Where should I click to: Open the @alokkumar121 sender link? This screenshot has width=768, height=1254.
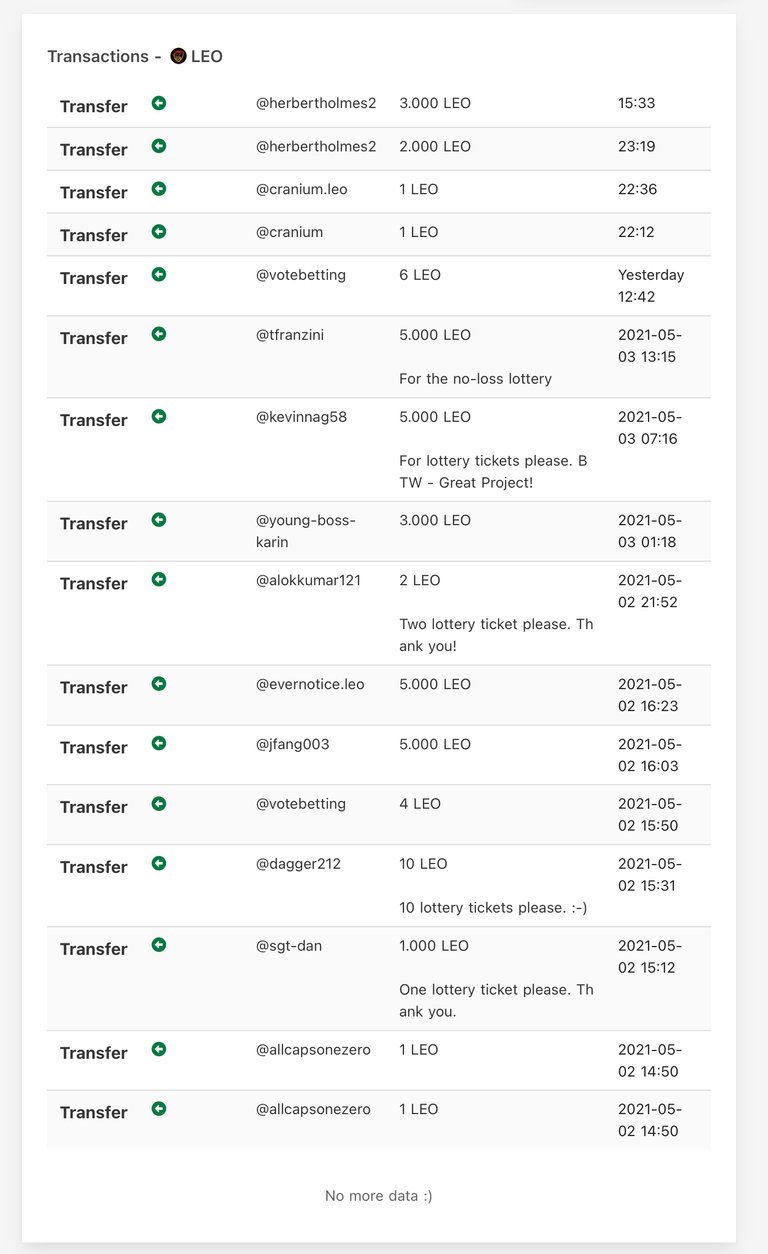(x=308, y=580)
